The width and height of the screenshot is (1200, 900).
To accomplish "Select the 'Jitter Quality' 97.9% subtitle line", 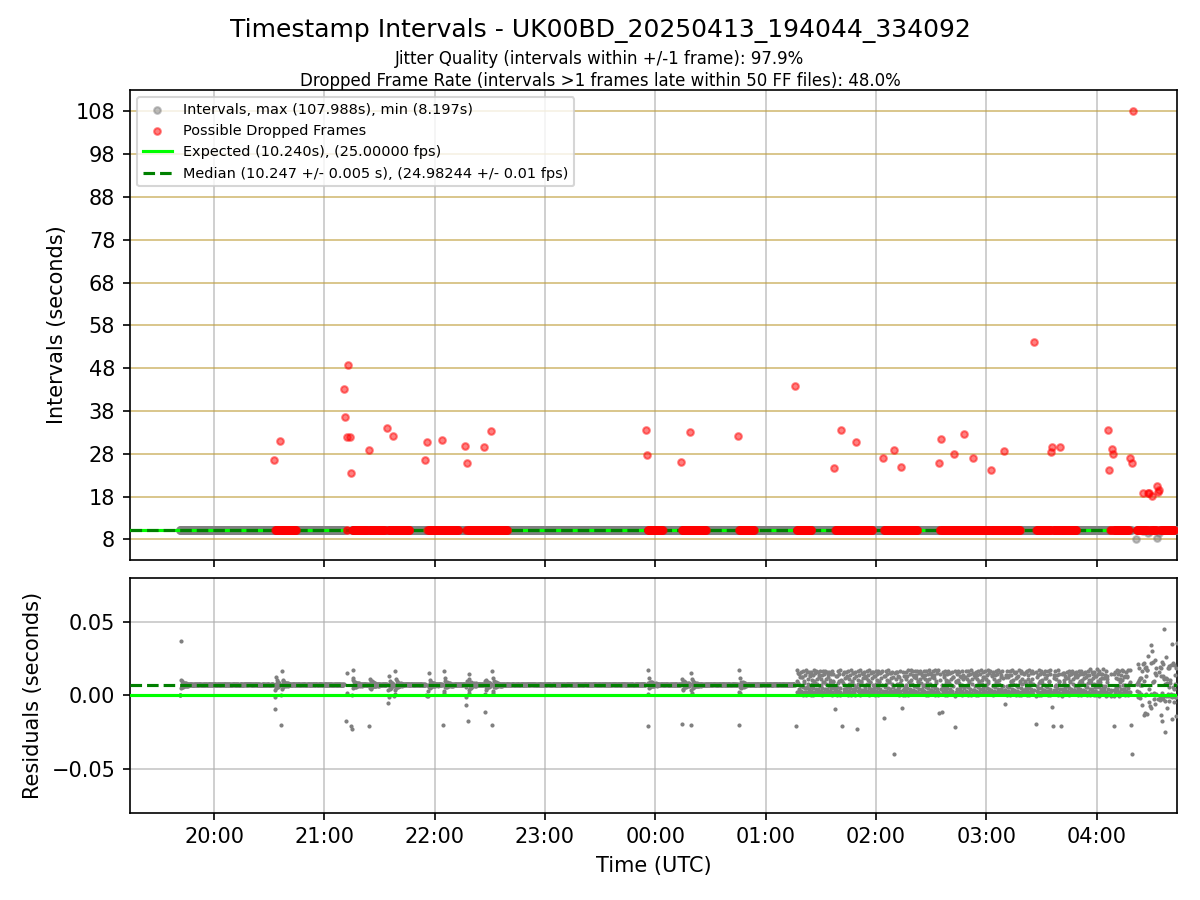I will (x=599, y=59).
